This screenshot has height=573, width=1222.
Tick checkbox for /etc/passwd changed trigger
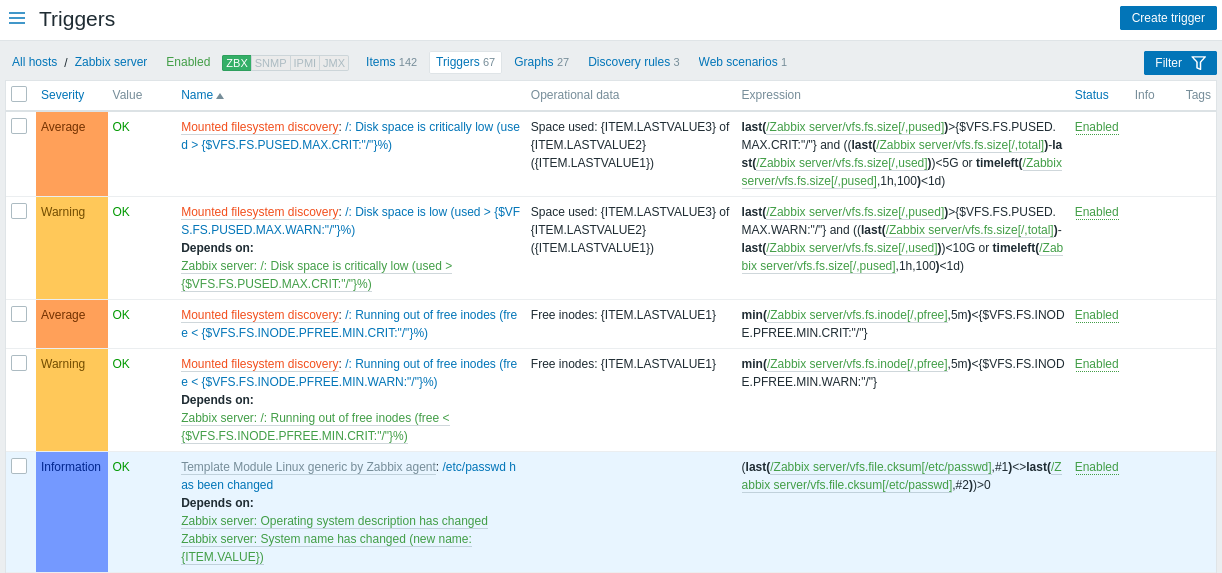pos(19,466)
